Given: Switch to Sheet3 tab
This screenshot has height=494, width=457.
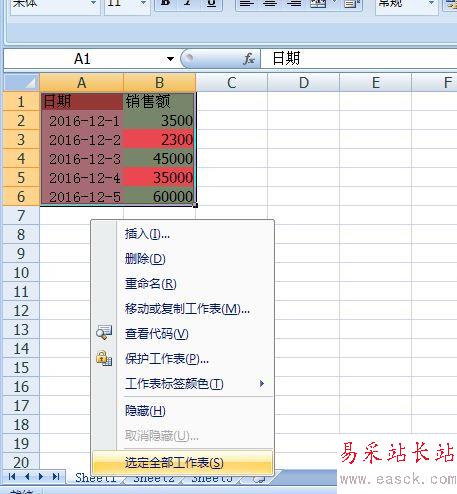Looking at the screenshot, I should tap(212, 479).
